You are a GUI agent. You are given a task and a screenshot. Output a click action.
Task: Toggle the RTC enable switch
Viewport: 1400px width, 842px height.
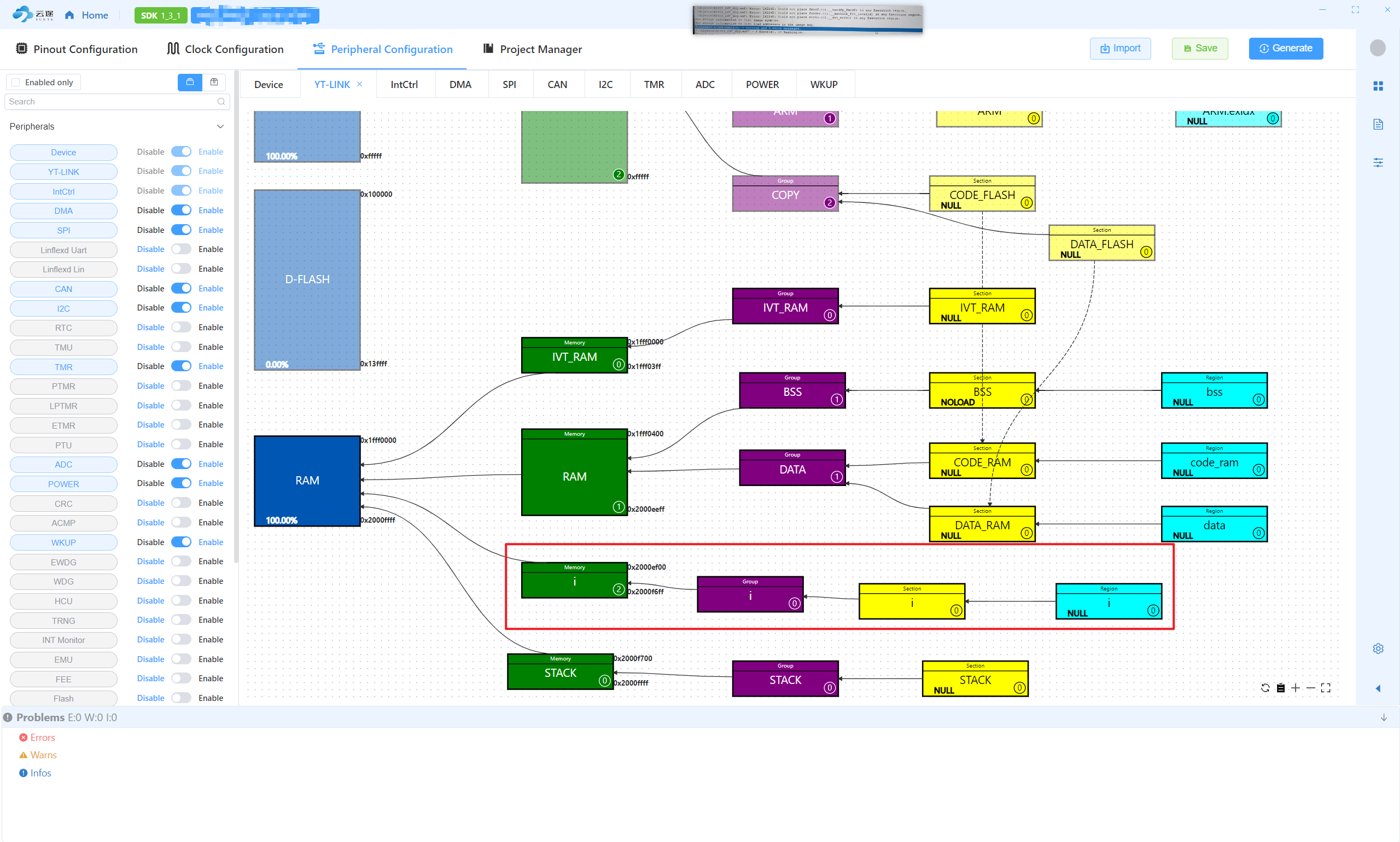(181, 328)
